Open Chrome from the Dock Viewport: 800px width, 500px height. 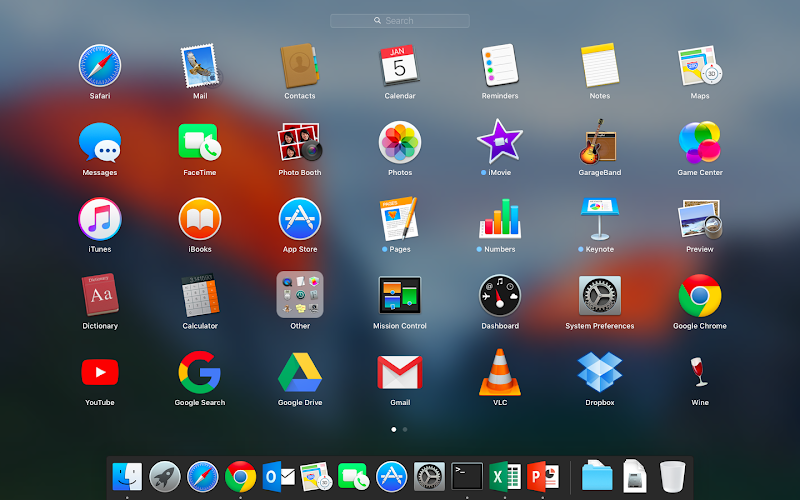click(240, 477)
